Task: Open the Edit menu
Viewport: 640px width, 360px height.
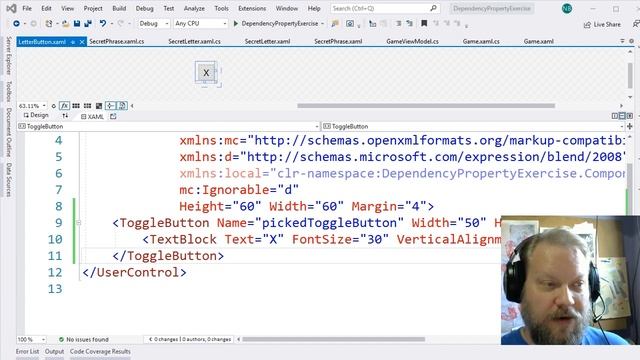Action: tap(46, 8)
